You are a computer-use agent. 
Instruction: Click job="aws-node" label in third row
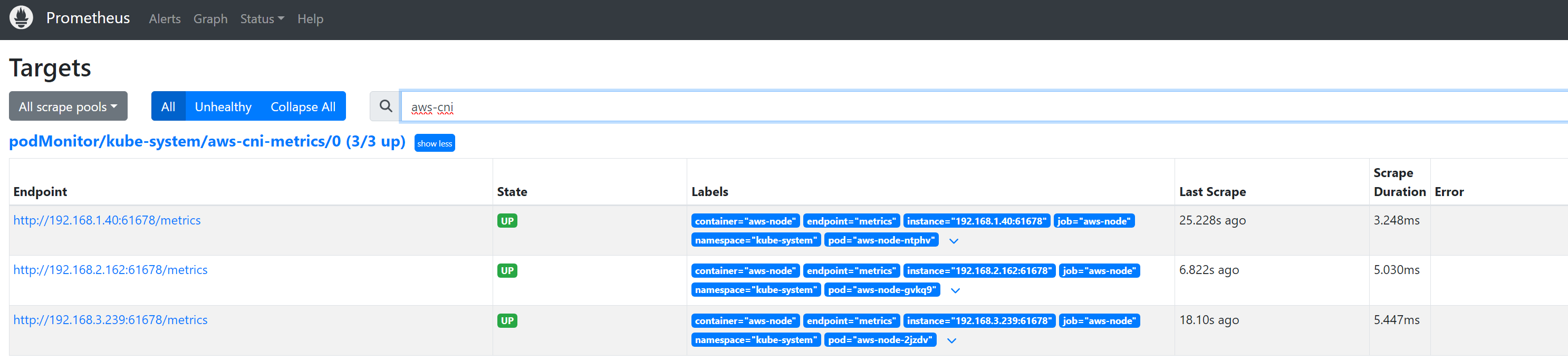pyautogui.click(x=1099, y=321)
